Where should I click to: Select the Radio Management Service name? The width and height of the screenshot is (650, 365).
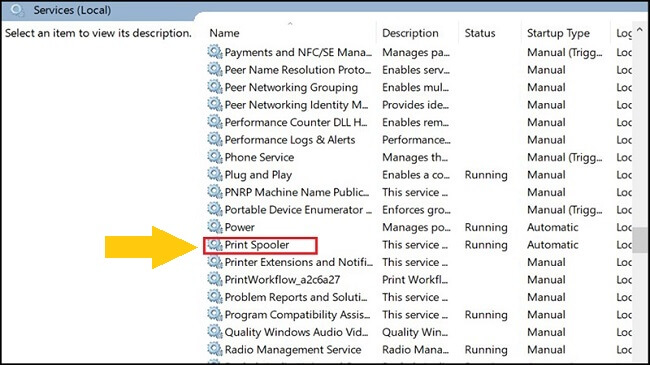(293, 350)
